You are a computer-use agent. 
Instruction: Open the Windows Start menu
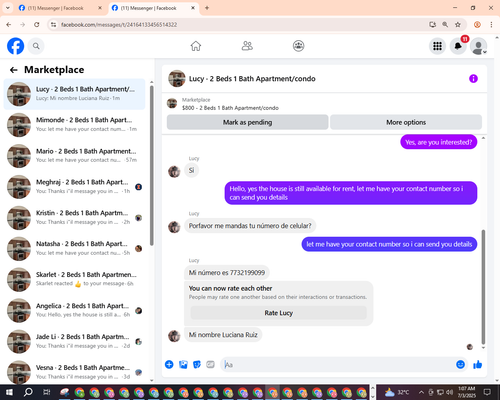click(x=9, y=392)
